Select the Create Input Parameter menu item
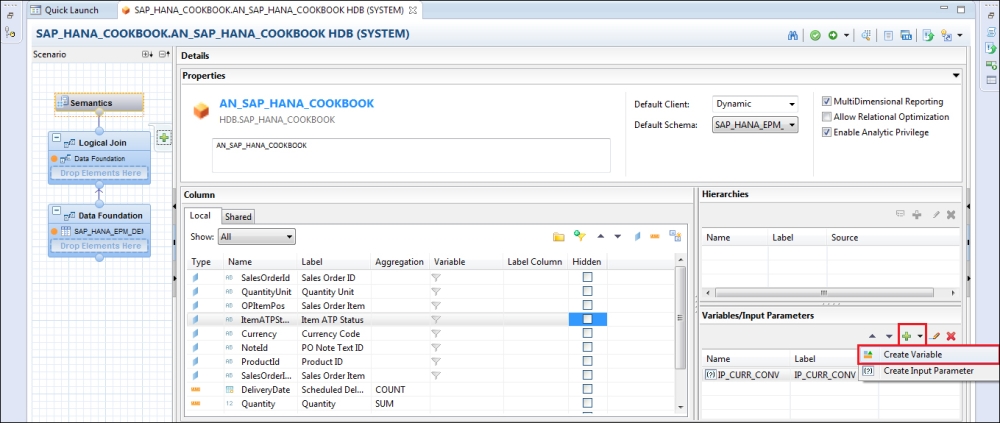 (x=929, y=371)
